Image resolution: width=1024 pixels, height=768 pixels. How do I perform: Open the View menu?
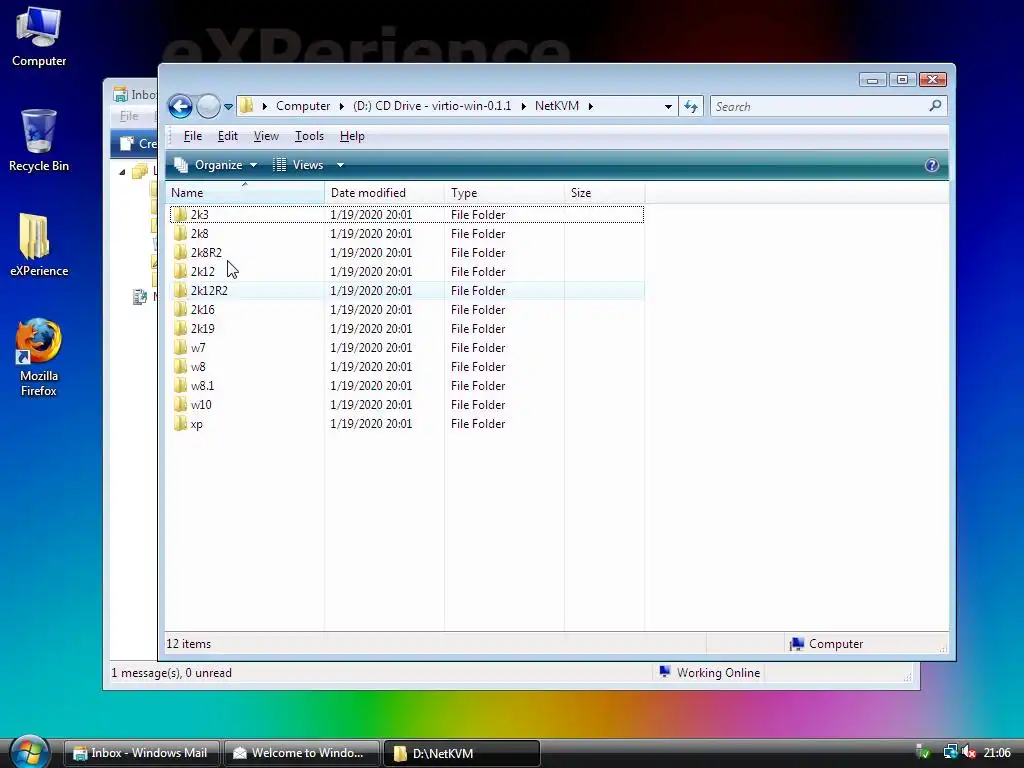coord(266,136)
